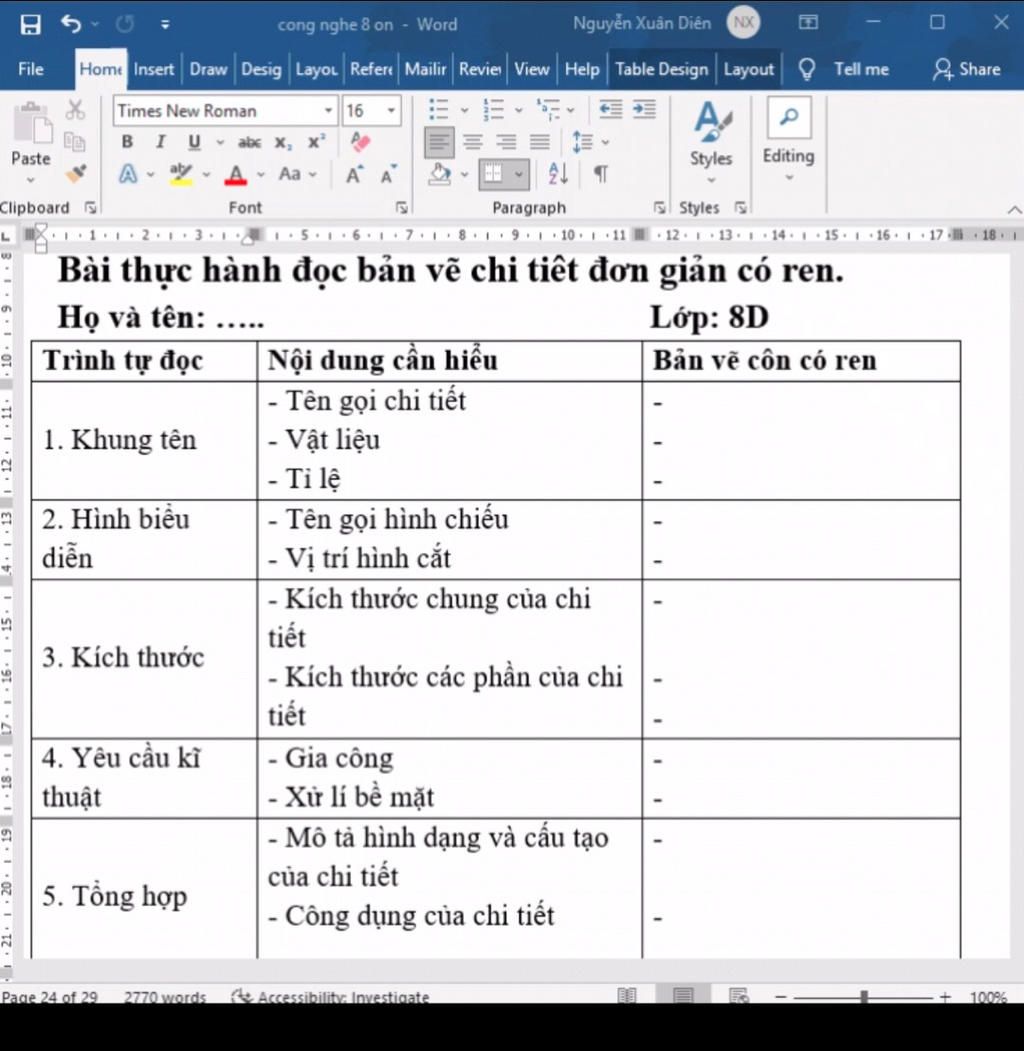The image size is (1024, 1051).
Task: Click the Numbering list icon
Action: [x=493, y=109]
